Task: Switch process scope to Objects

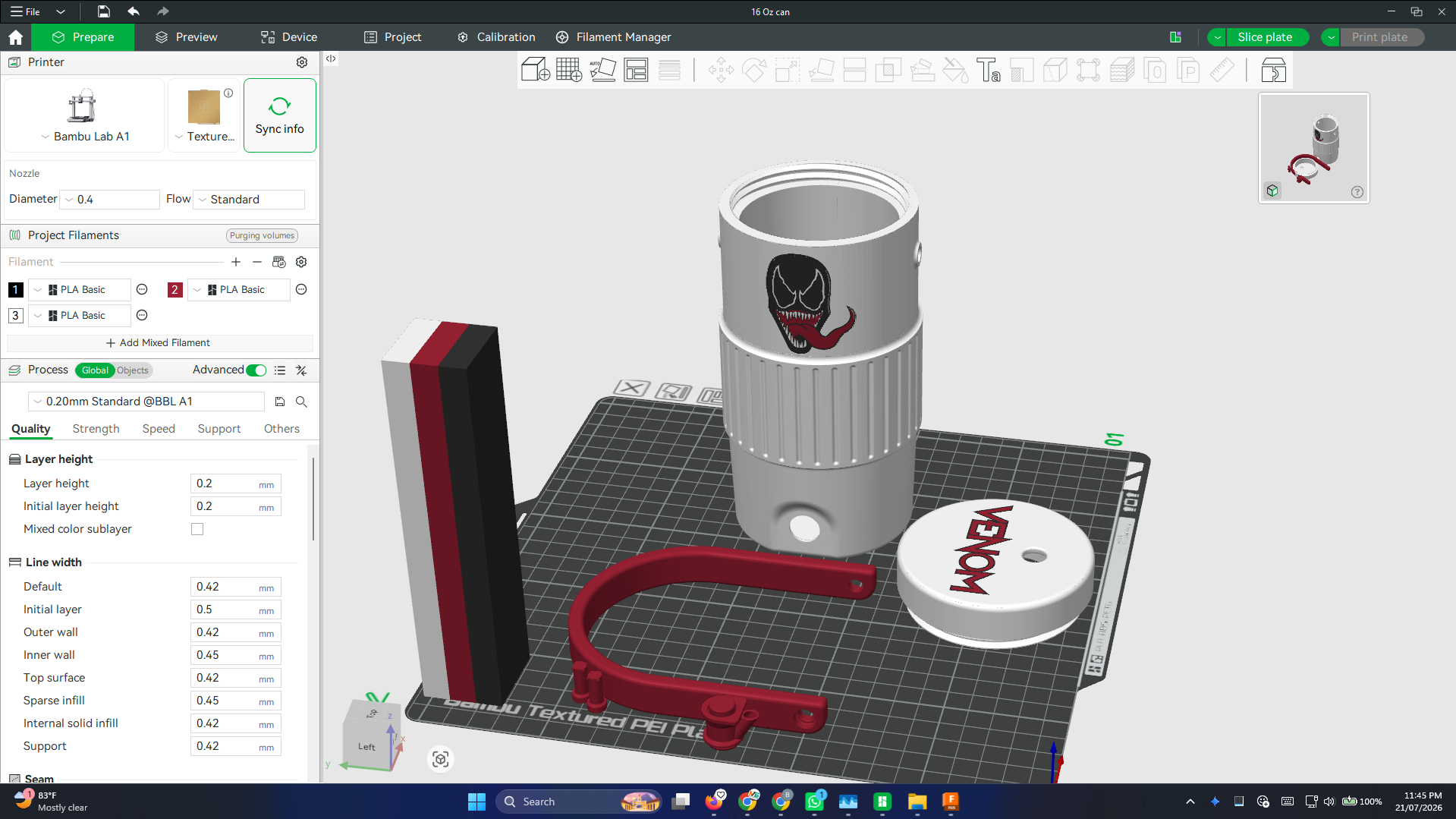Action: (x=133, y=370)
